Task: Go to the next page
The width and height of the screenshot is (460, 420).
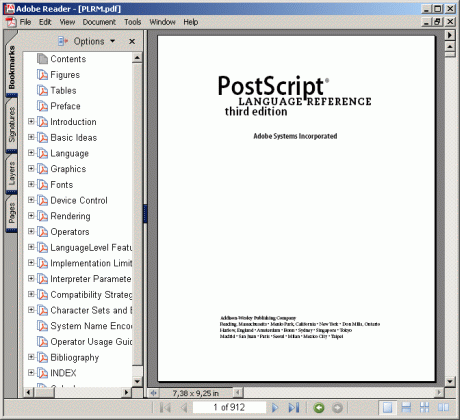Action: [x=275, y=407]
